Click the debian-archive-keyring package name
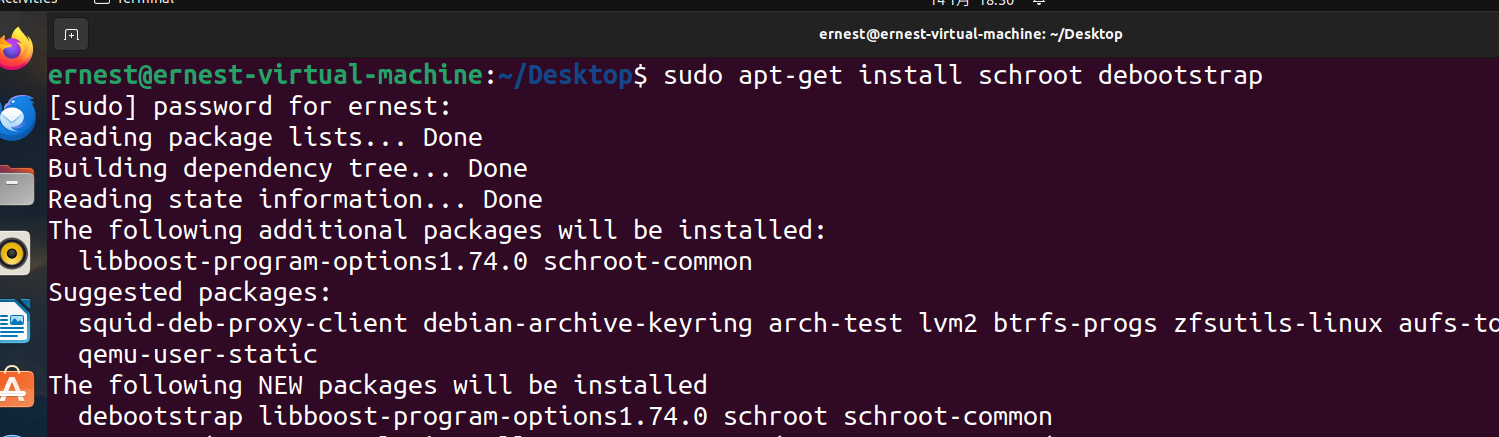 [588, 323]
